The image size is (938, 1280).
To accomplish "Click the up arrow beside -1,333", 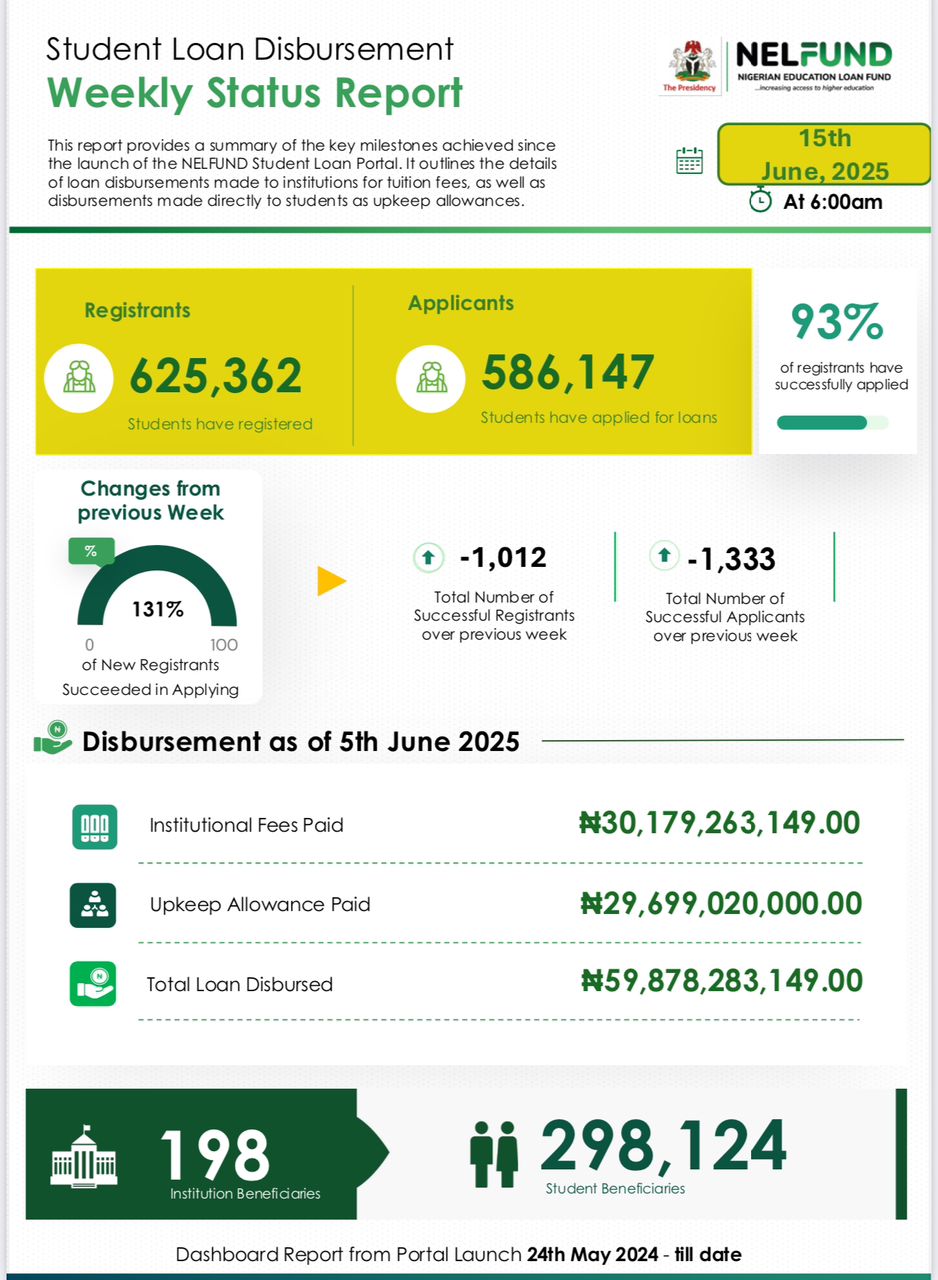I will coord(662,555).
